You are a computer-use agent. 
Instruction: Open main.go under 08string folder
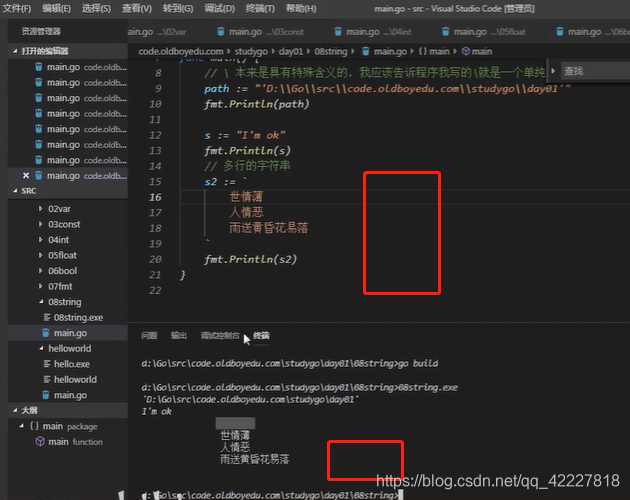coord(70,333)
